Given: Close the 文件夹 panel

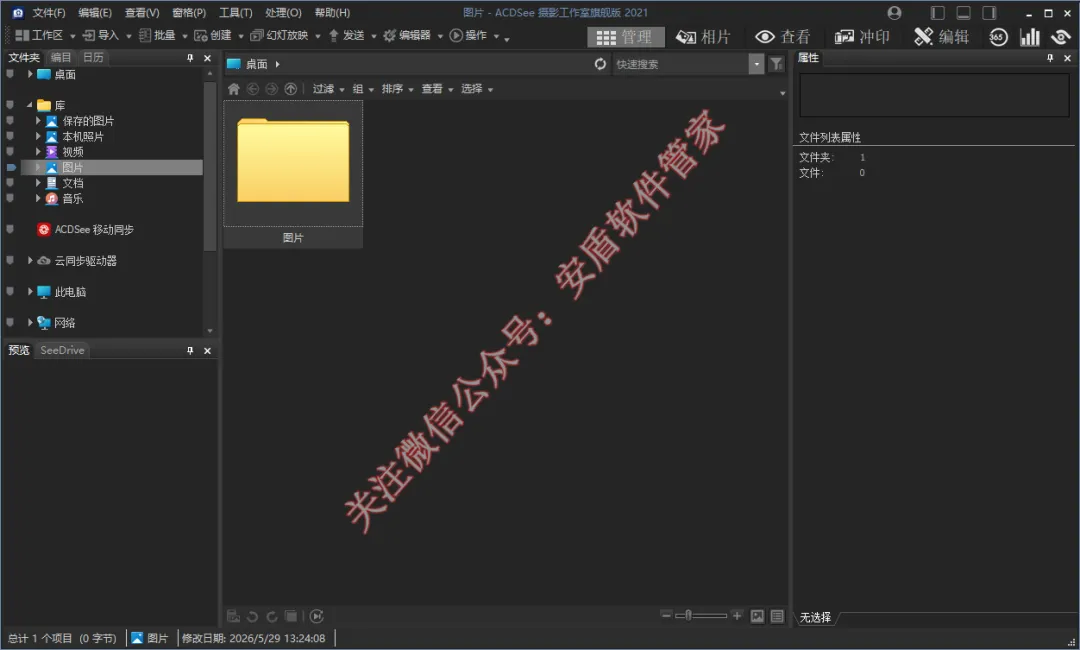Looking at the screenshot, I should (x=207, y=58).
